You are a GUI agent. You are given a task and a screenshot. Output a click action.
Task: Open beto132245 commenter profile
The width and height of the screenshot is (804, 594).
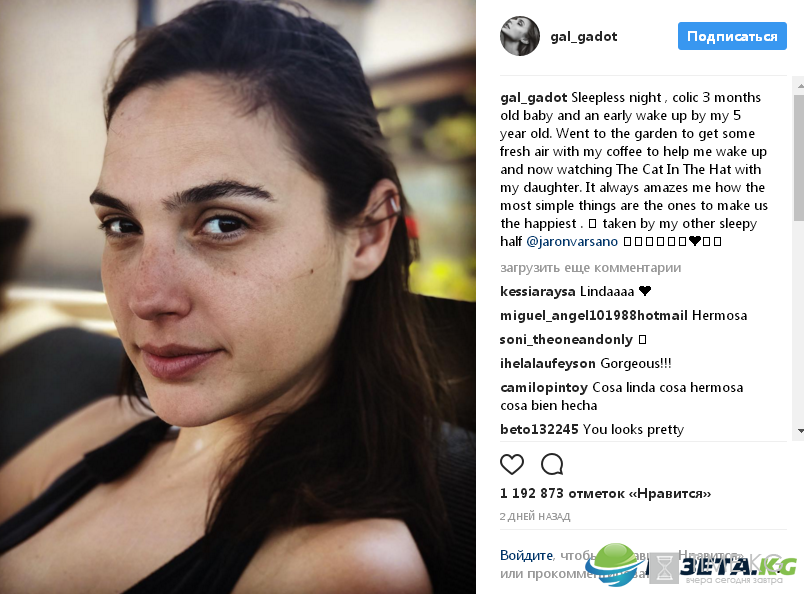pyautogui.click(x=539, y=429)
